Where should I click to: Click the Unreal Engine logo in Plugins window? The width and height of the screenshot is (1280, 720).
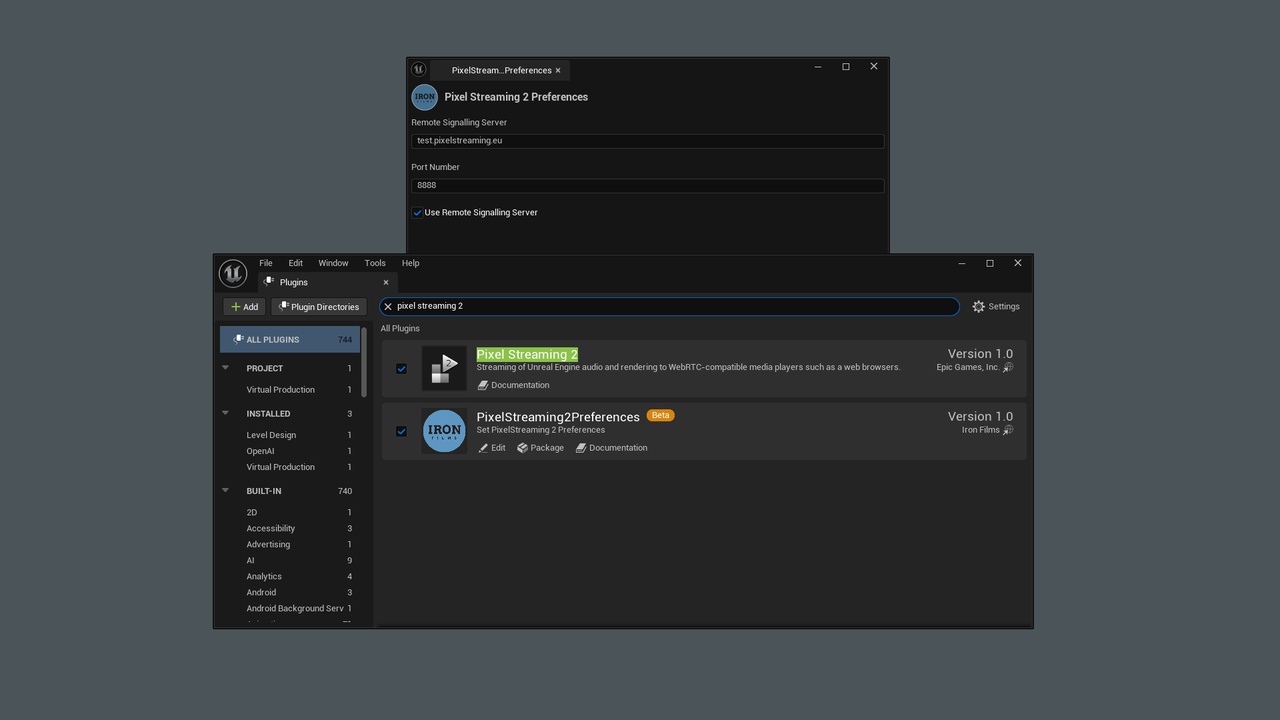tap(233, 273)
